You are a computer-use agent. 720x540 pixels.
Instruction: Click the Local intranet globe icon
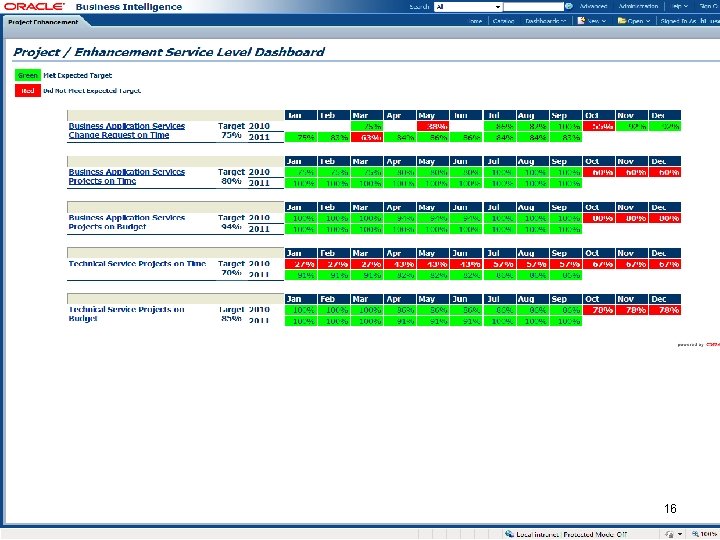509,534
